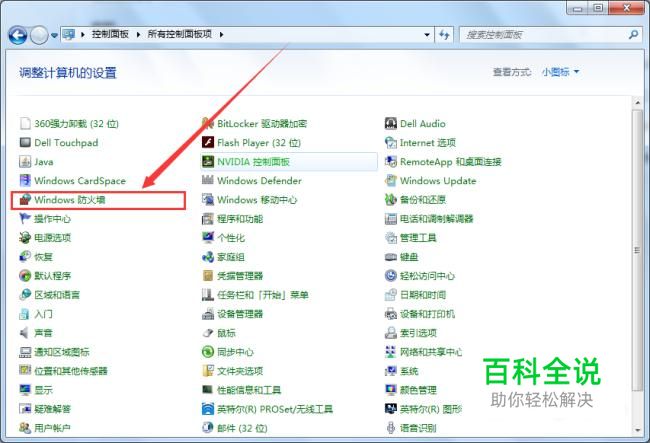The image size is (650, 443).
Task: Click the Java control panel icon
Action: pos(25,162)
